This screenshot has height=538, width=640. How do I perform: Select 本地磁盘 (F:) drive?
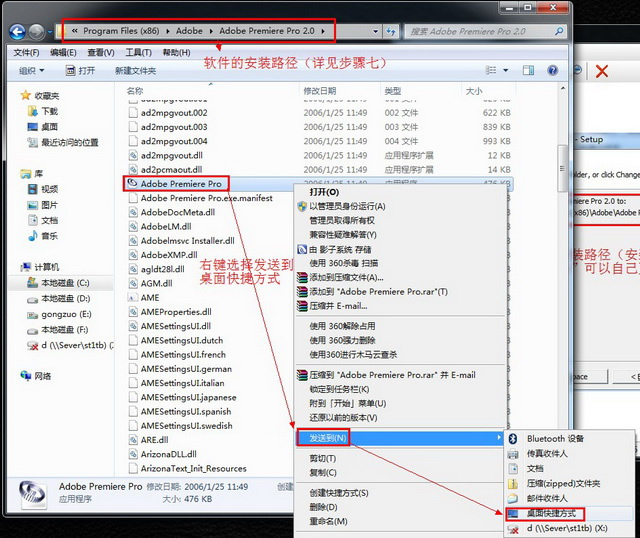click(58, 330)
